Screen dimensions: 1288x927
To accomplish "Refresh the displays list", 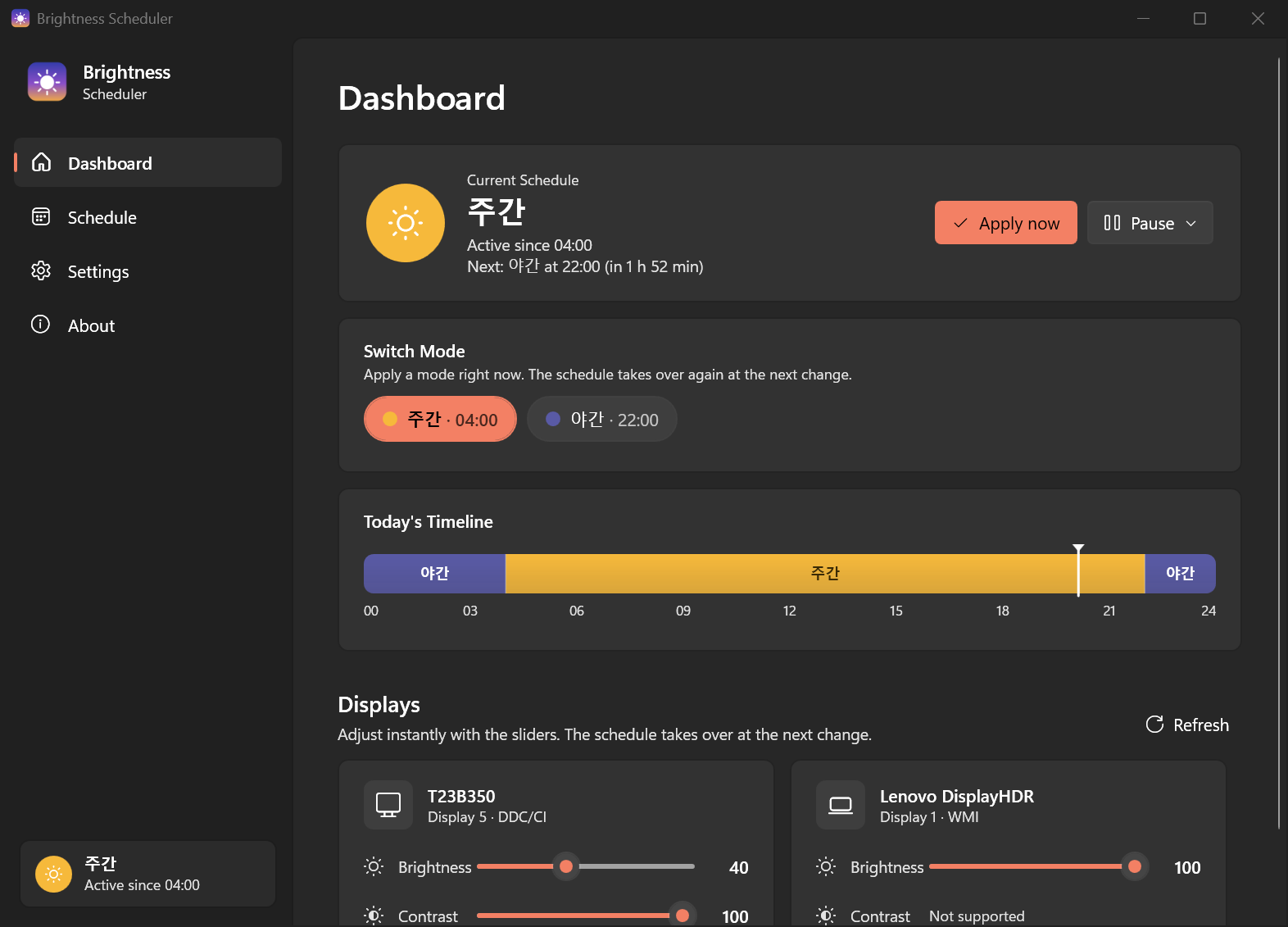I will [1187, 725].
